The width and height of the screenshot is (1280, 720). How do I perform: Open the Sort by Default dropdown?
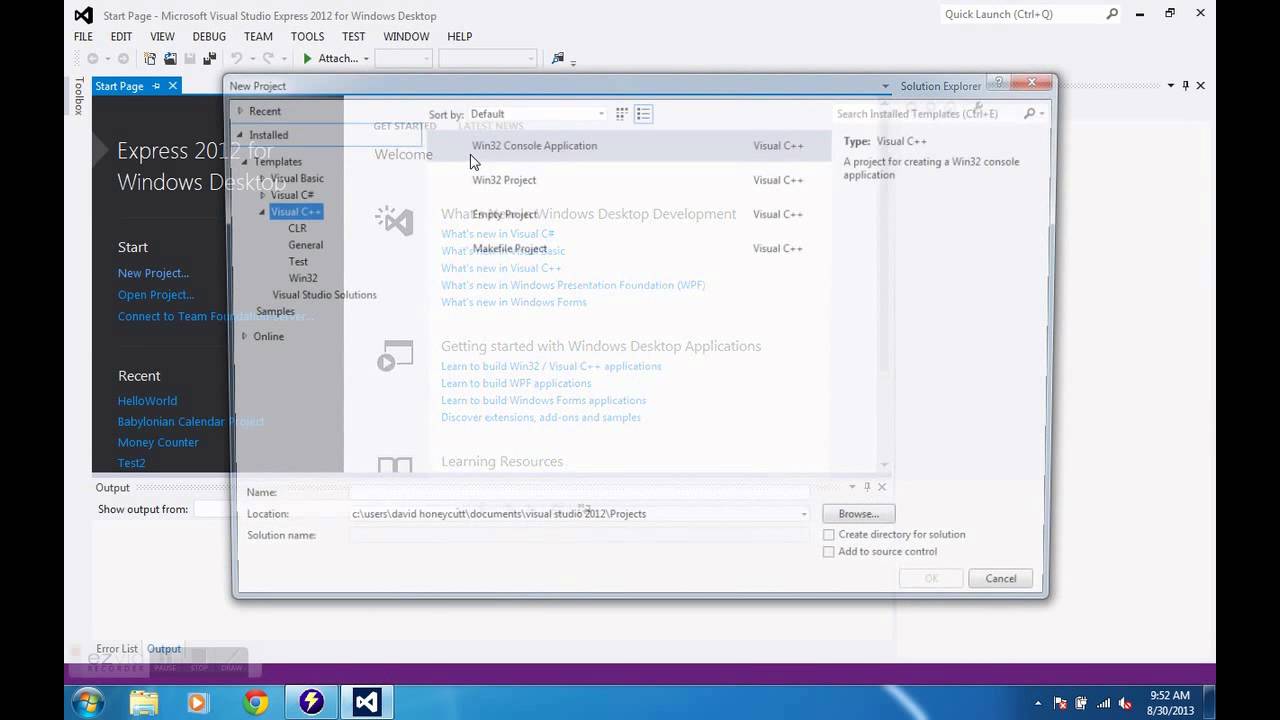point(537,114)
